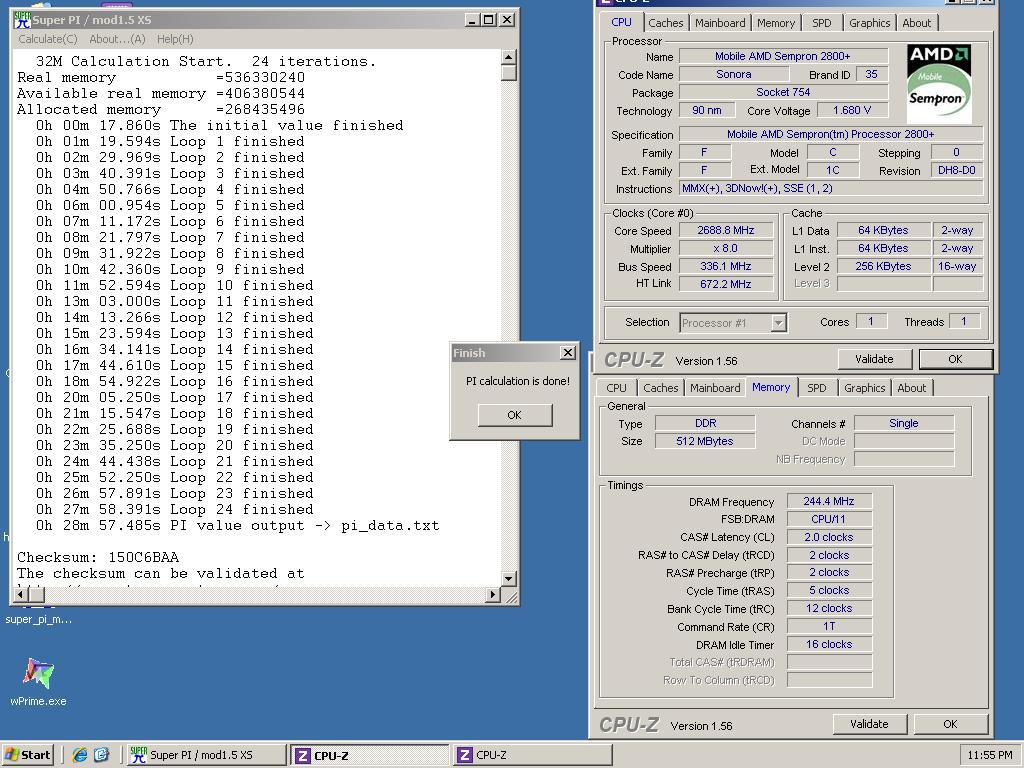
Task: Click OK in the upper CPU-Z window
Action: (x=955, y=359)
